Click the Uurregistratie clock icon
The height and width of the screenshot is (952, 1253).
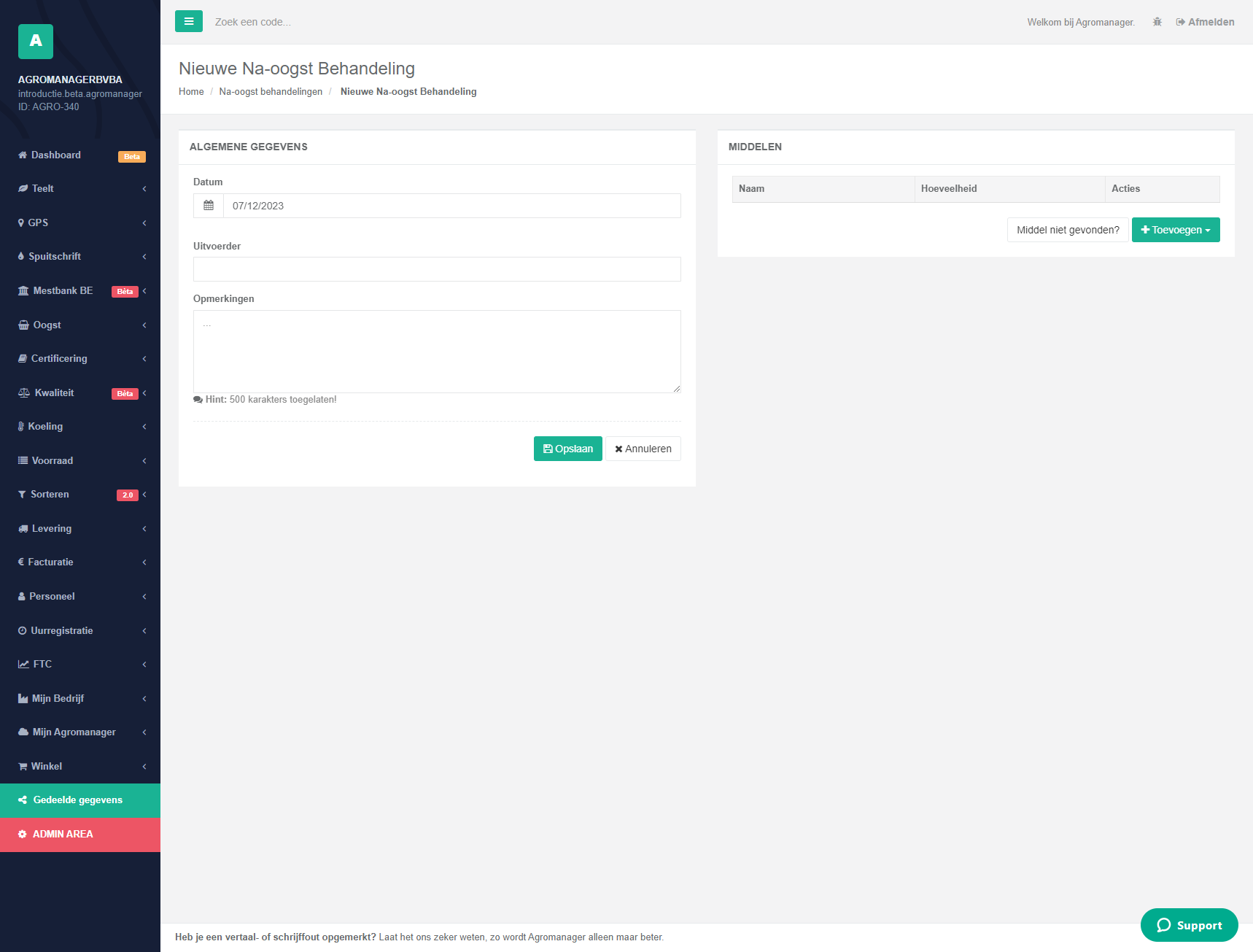coord(22,630)
